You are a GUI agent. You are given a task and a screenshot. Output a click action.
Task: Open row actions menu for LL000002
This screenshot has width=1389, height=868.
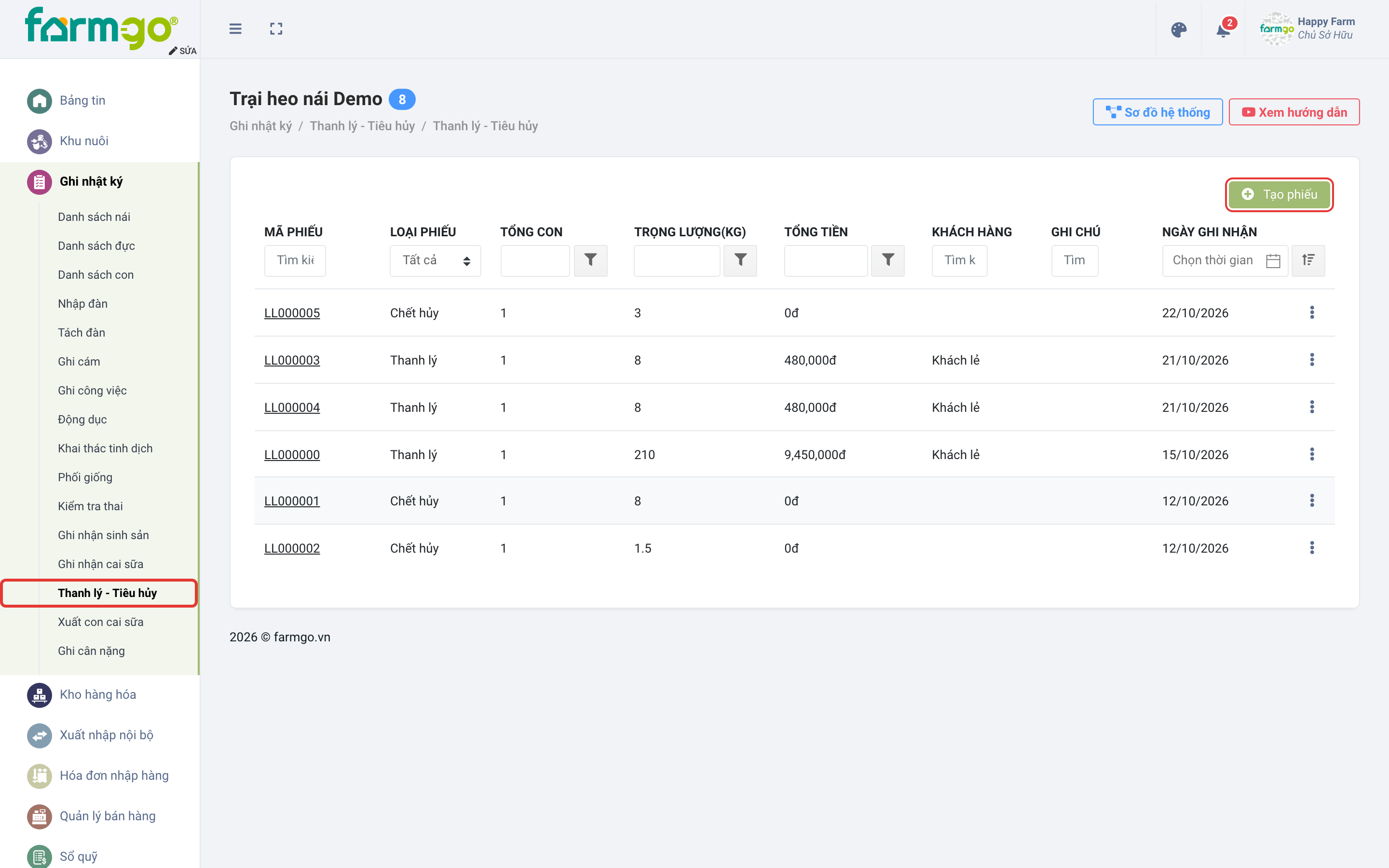coord(1311,548)
